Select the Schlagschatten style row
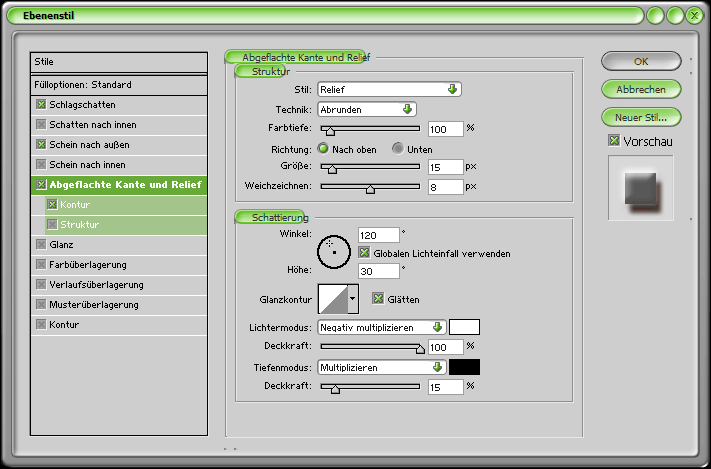Viewport: 711px width, 469px height. click(119, 105)
